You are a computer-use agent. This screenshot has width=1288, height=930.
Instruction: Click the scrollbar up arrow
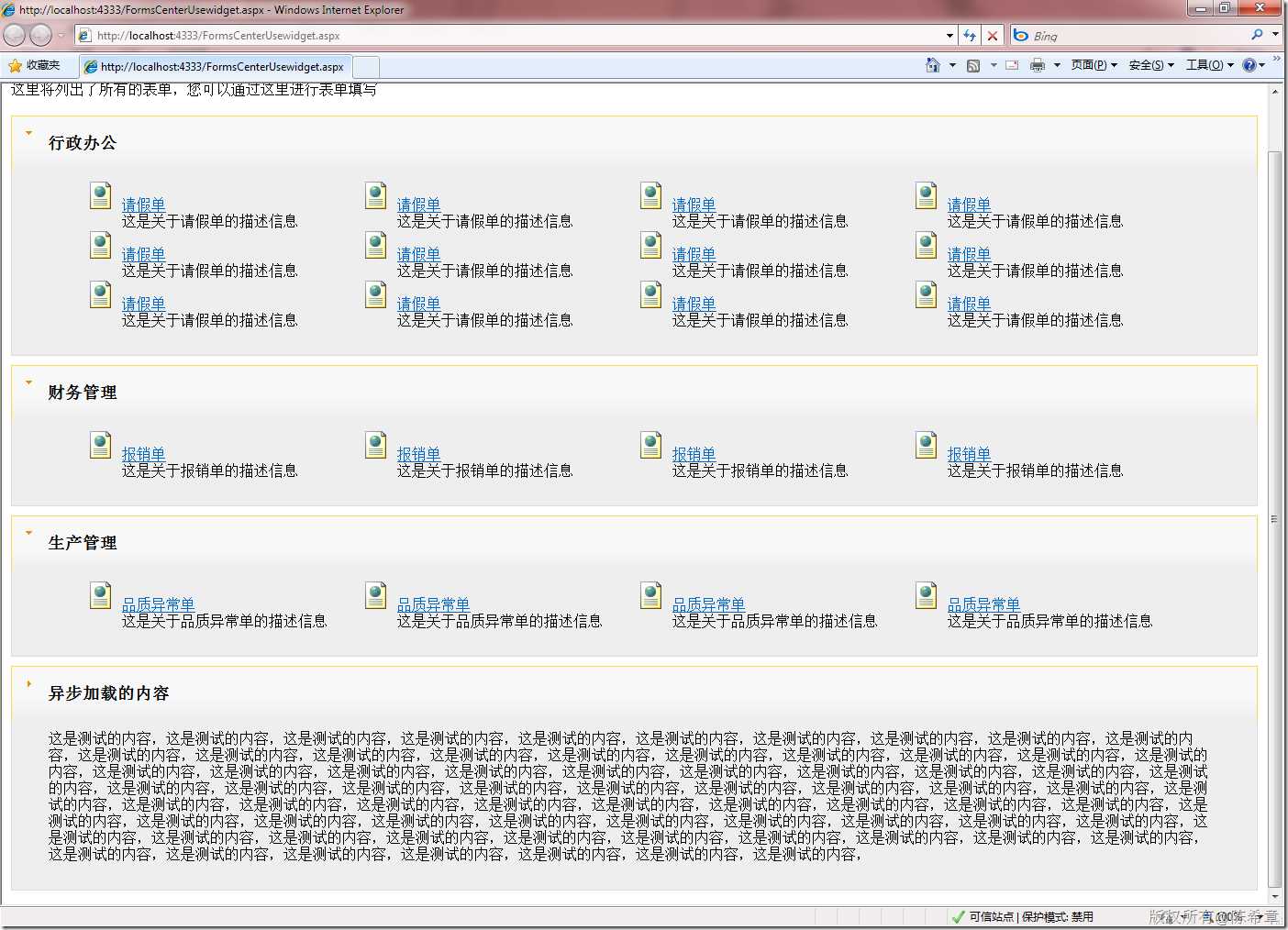pyautogui.click(x=1274, y=92)
